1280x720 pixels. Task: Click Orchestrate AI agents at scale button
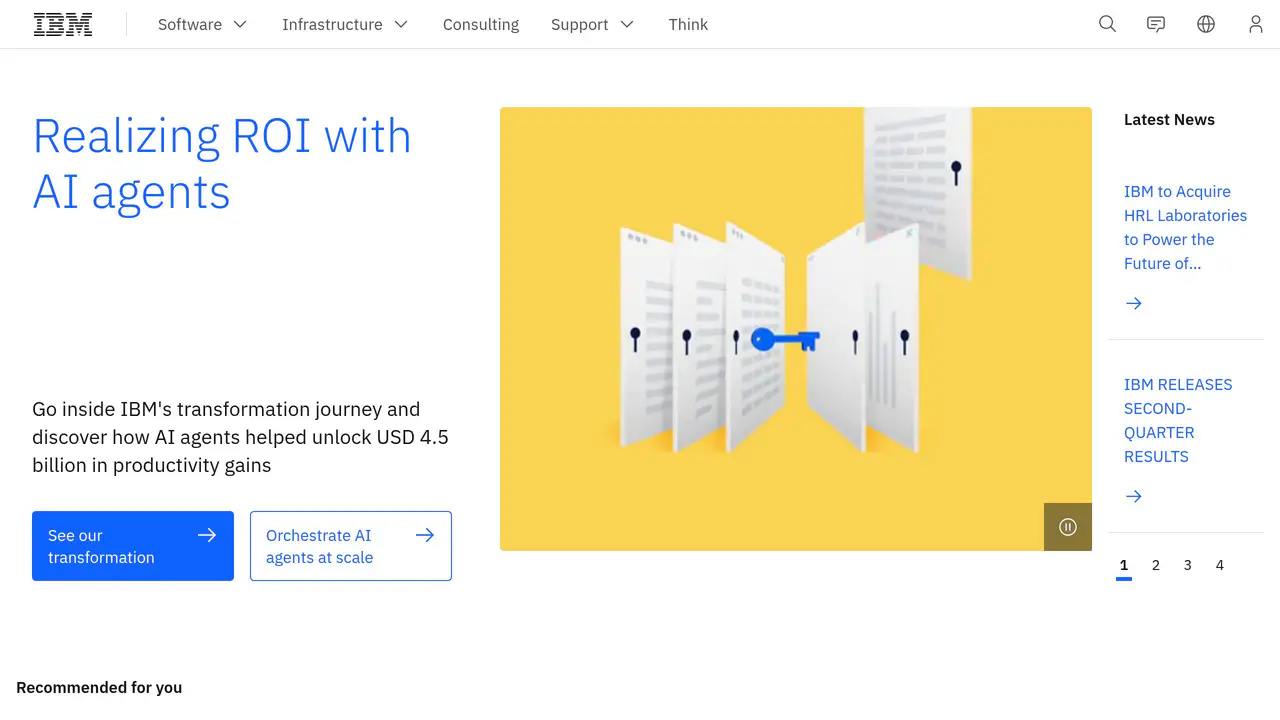[x=351, y=546]
